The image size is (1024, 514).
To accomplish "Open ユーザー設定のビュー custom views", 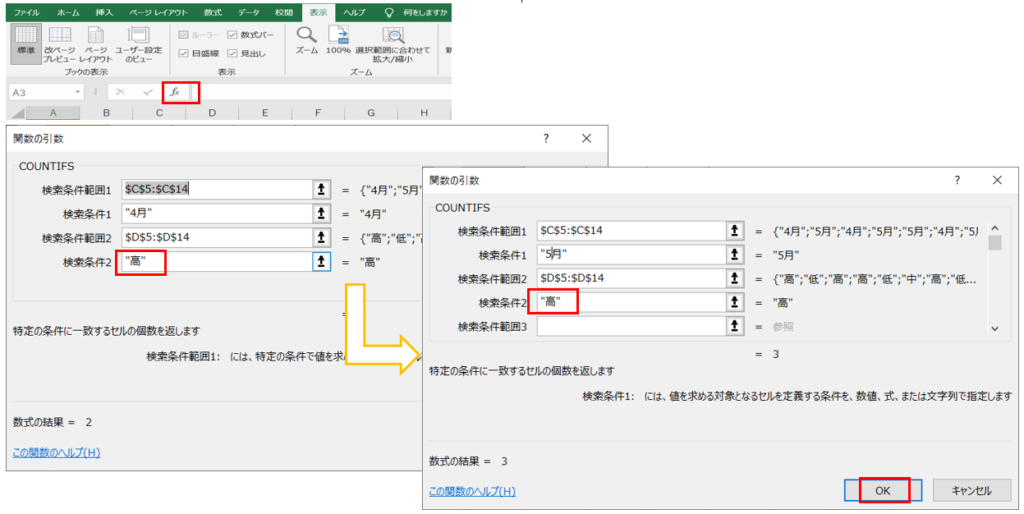I will click(x=138, y=44).
